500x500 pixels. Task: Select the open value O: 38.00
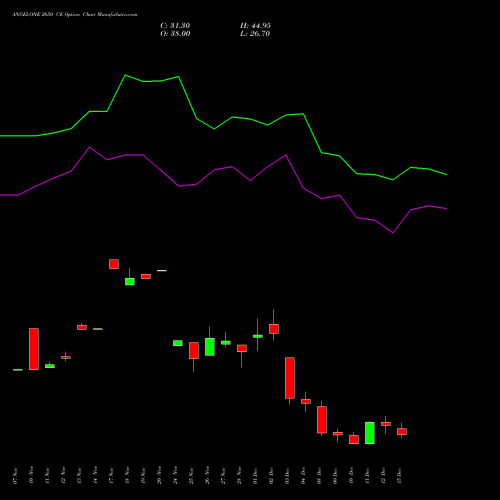tap(175, 34)
